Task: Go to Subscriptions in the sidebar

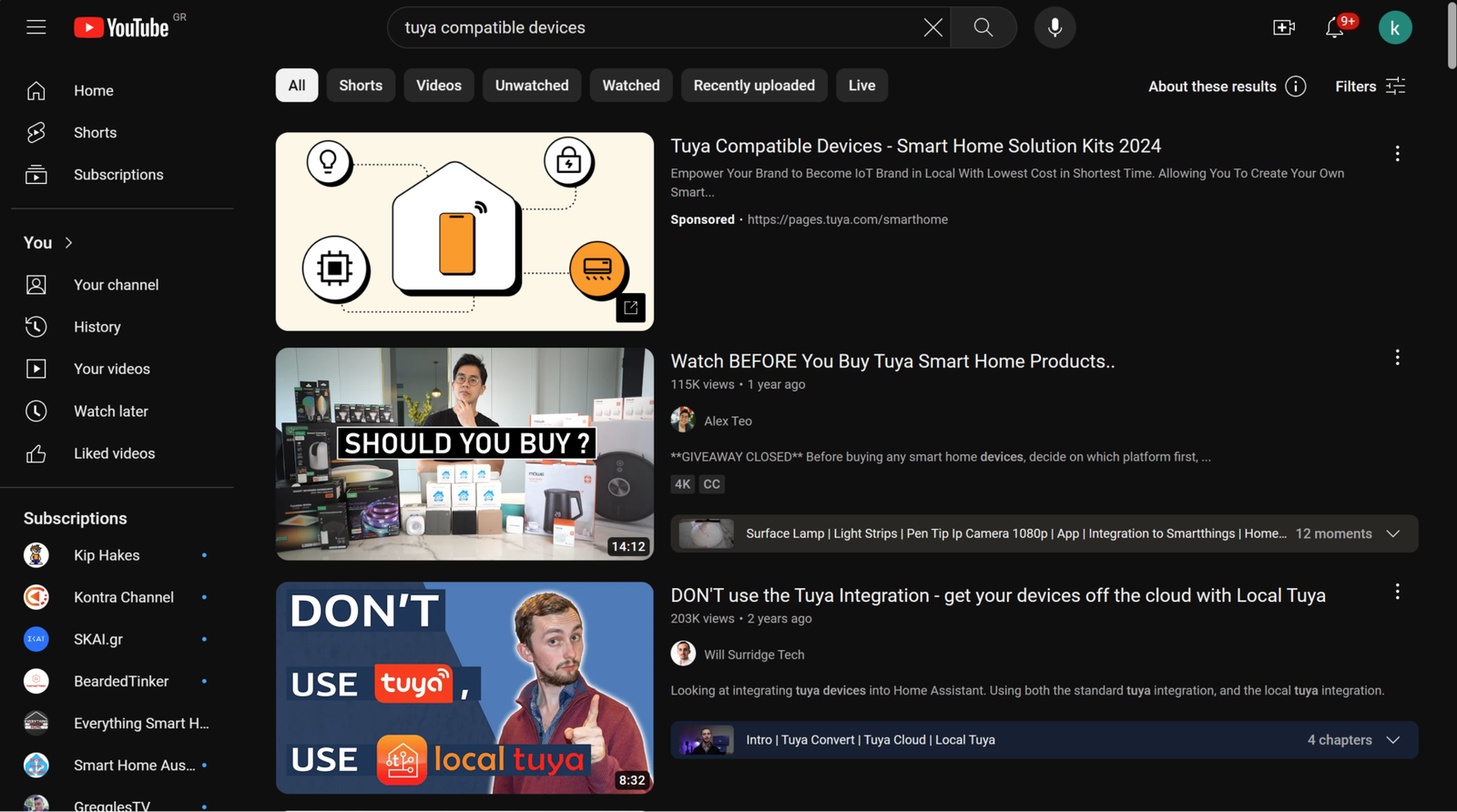Action: click(x=118, y=175)
